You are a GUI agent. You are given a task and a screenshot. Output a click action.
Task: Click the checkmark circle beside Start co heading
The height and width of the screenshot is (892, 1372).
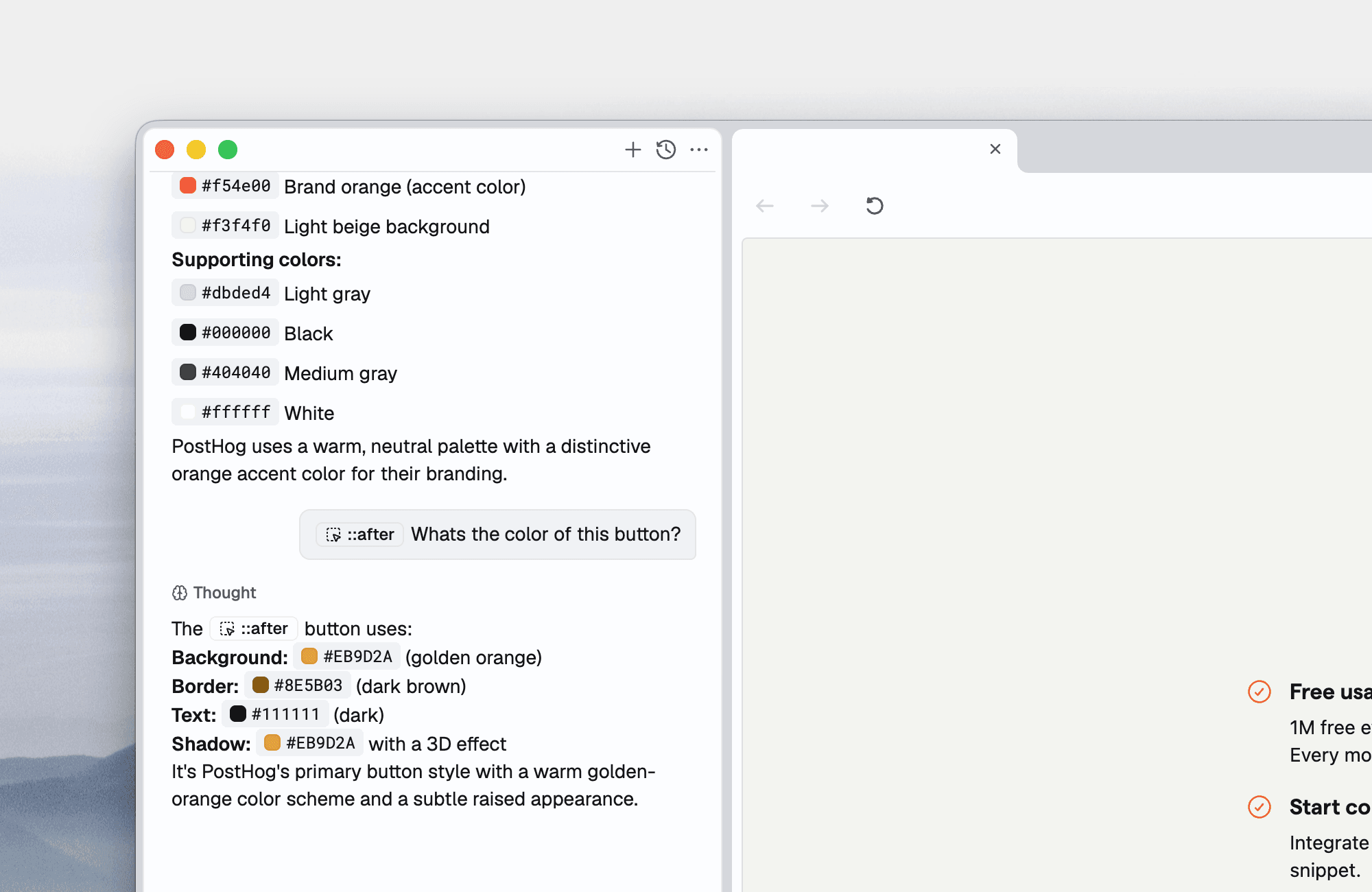pos(1259,808)
